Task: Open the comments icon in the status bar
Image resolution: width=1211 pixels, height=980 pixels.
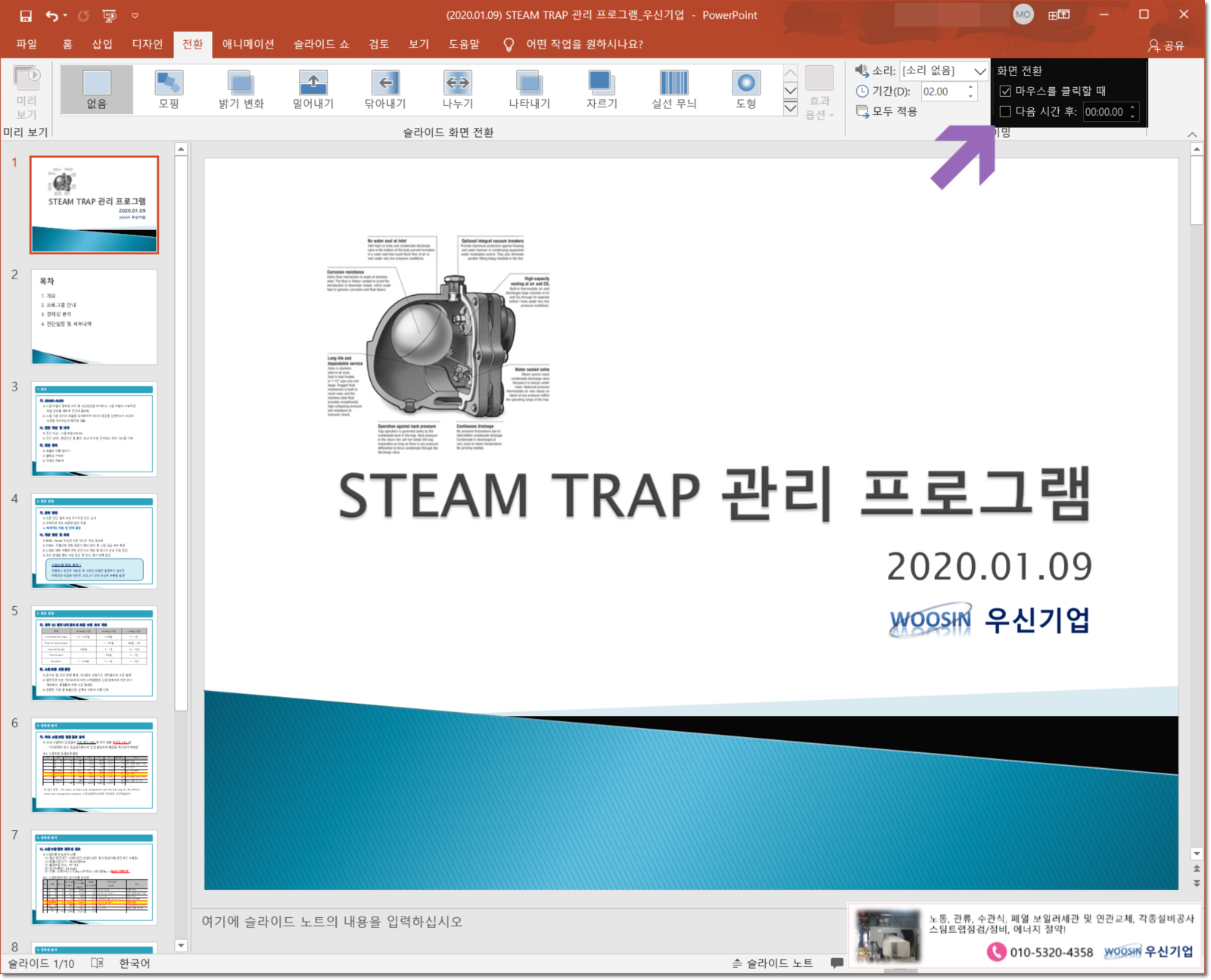Action: pos(836,963)
